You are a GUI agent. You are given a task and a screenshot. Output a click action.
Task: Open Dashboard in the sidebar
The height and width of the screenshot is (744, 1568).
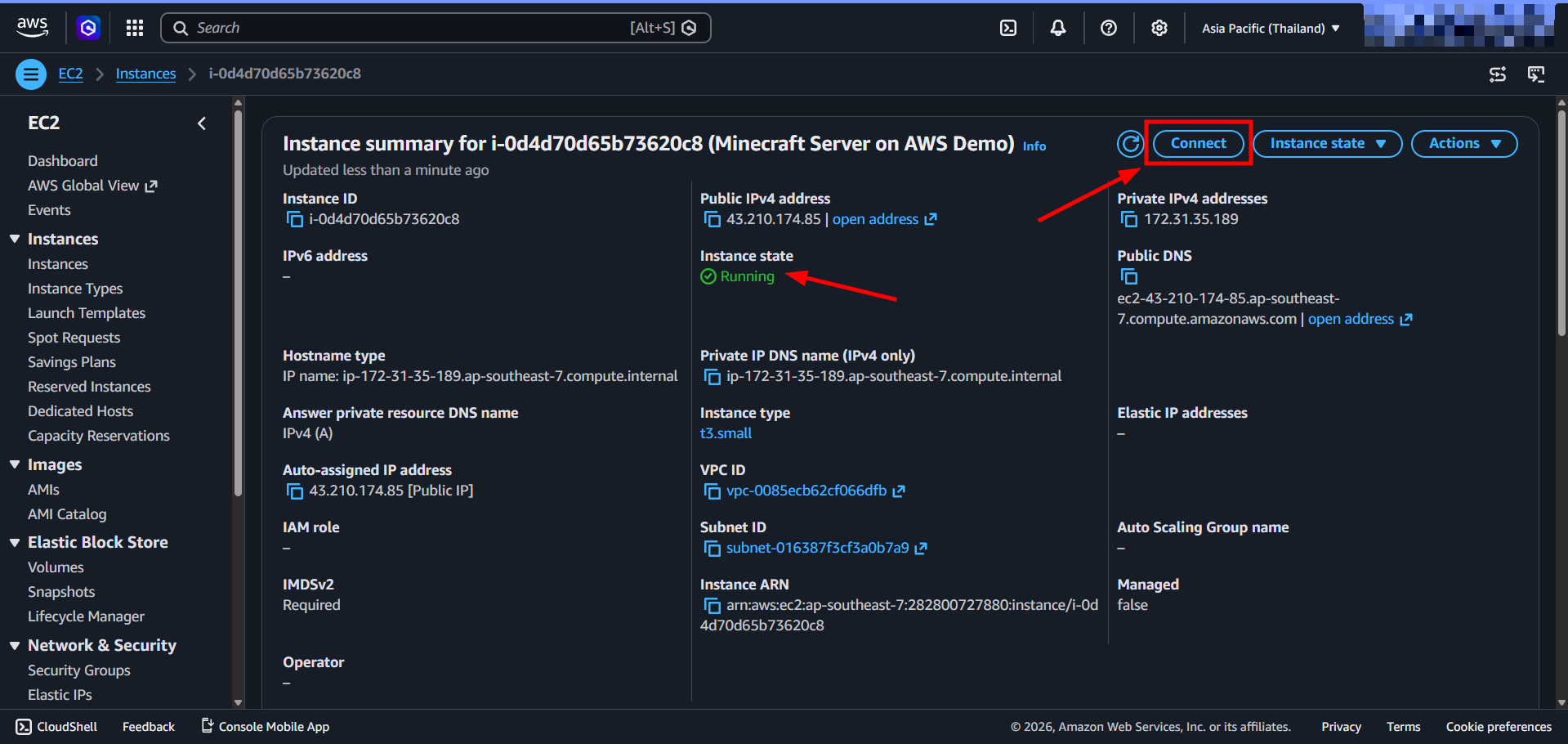tap(63, 161)
